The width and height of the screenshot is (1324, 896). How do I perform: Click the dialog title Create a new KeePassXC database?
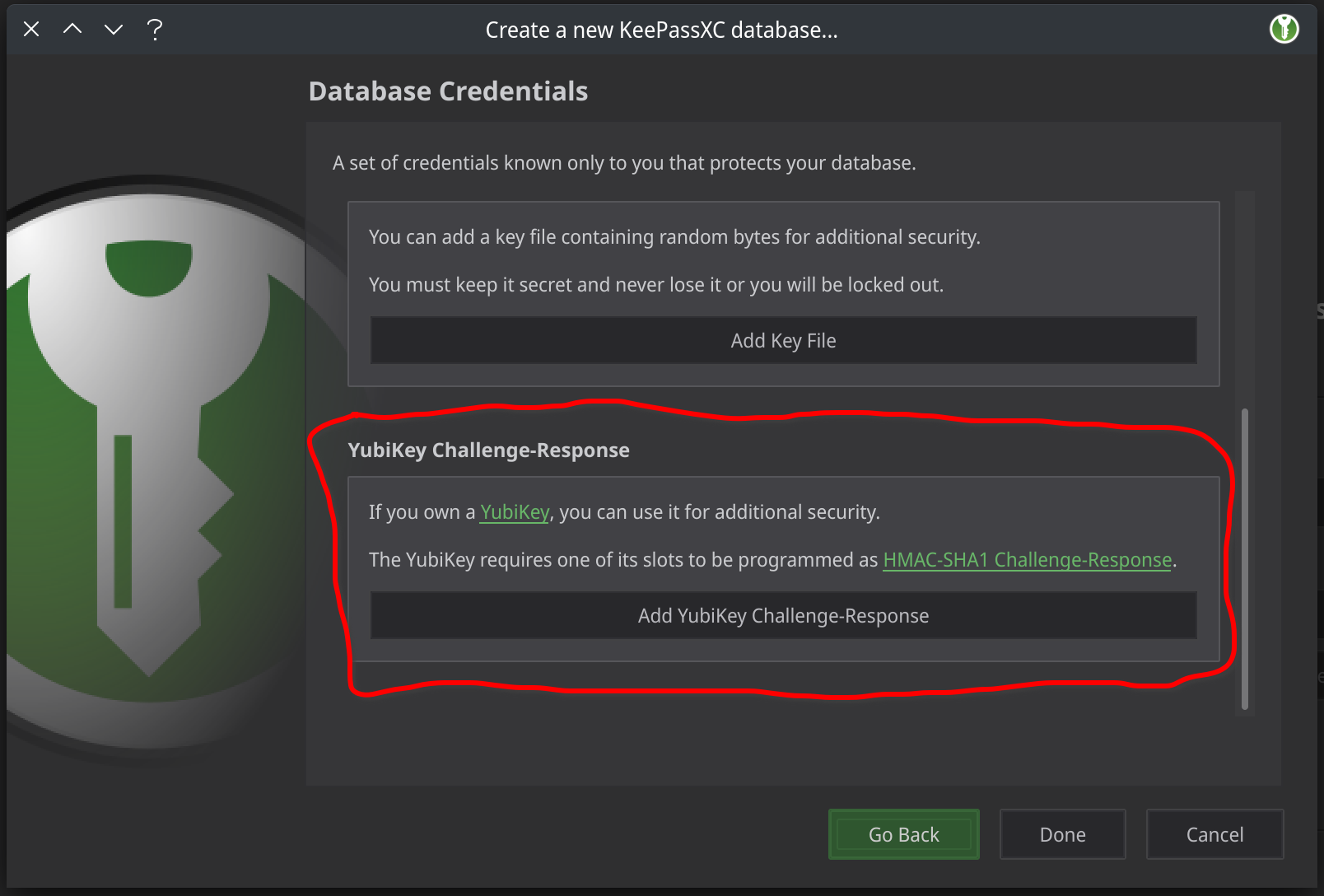(x=660, y=30)
